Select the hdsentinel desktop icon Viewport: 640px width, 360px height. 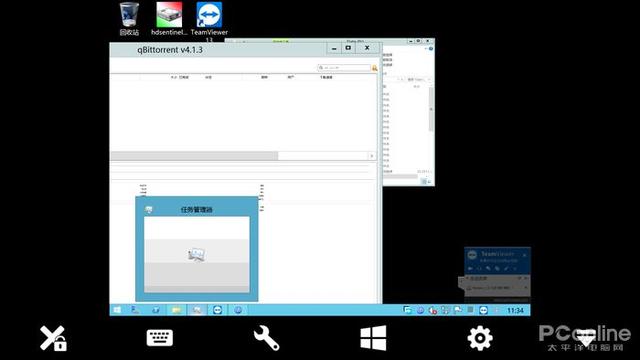[169, 19]
